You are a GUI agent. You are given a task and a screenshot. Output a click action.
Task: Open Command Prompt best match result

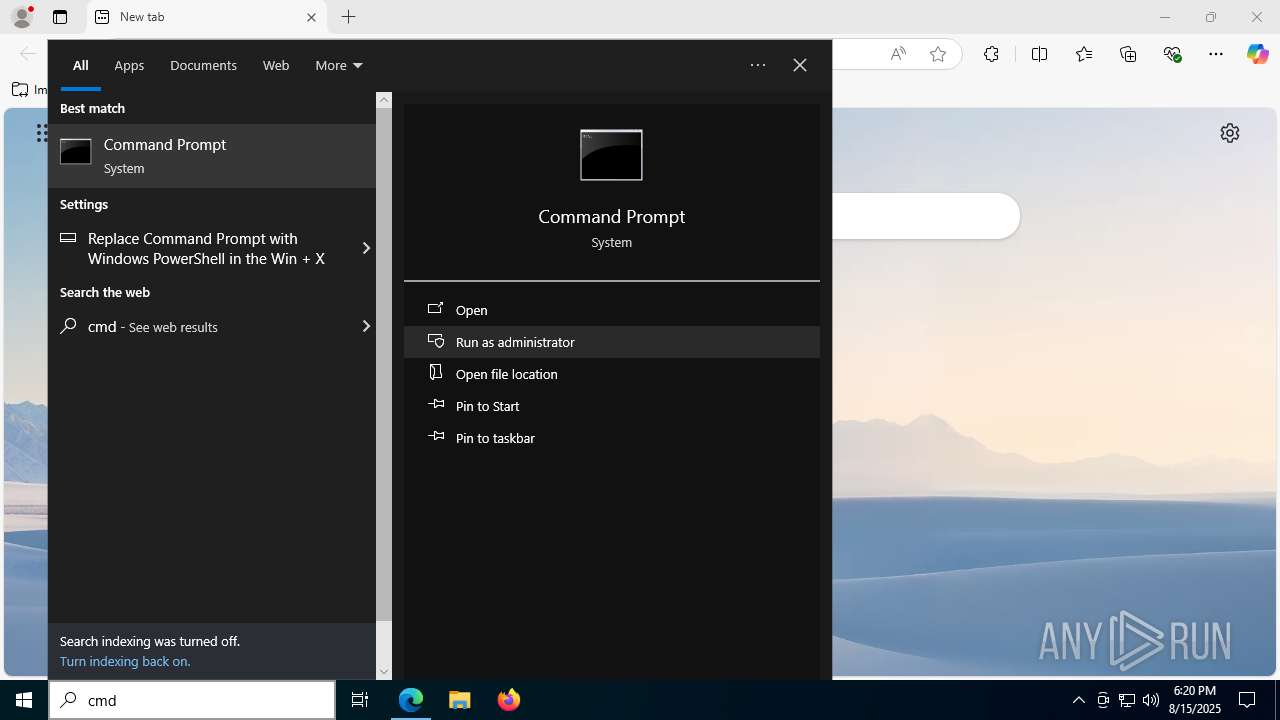(x=212, y=156)
